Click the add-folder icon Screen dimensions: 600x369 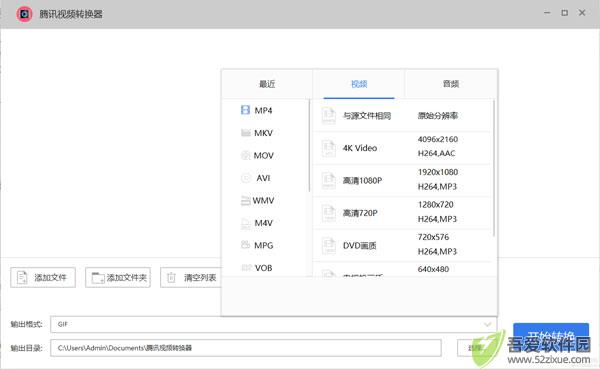98,278
